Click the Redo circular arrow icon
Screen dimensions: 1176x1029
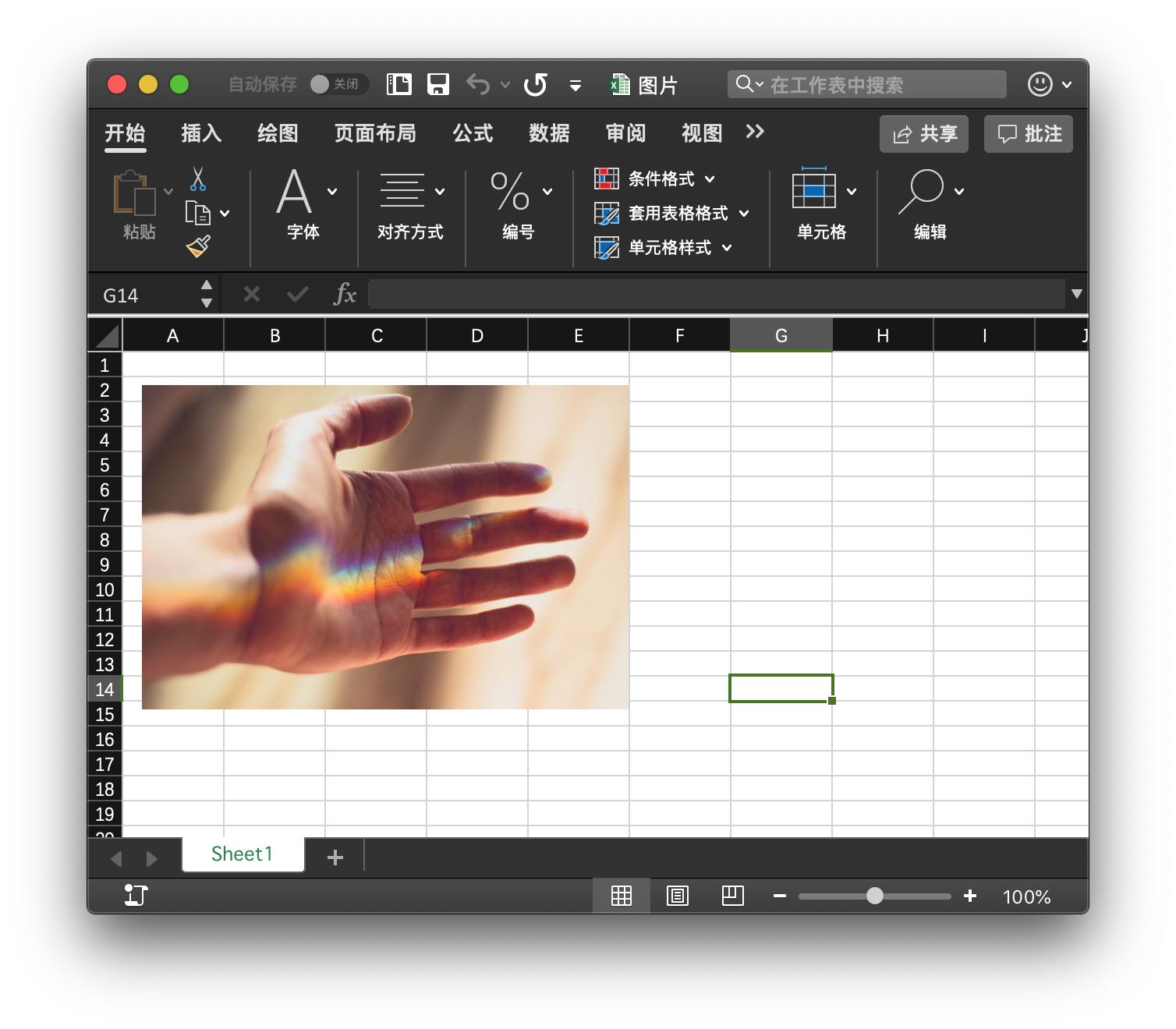point(536,84)
